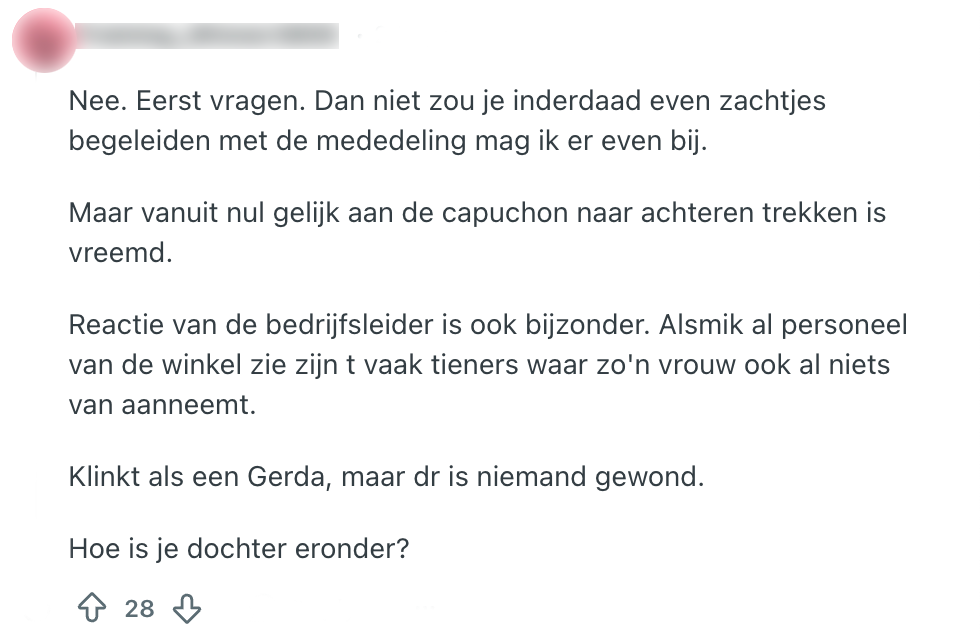Click the sentence 'Klinkt als een Gerda'
This screenshot has width=980, height=634.
click(386, 476)
